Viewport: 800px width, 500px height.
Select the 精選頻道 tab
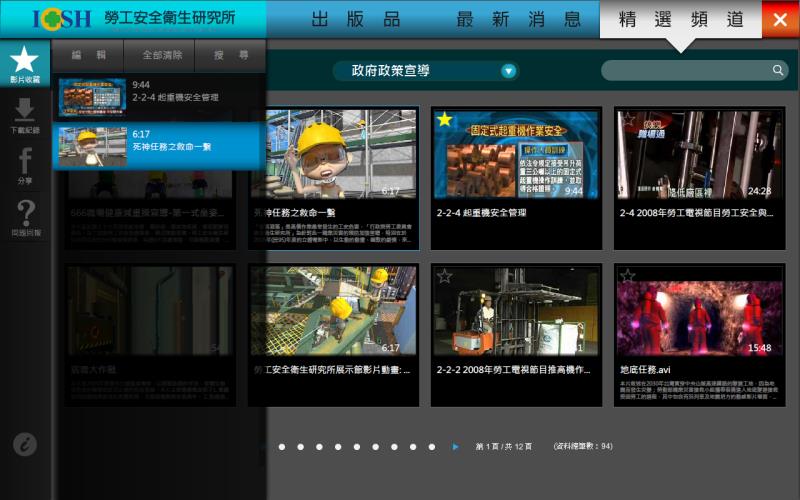(680, 19)
